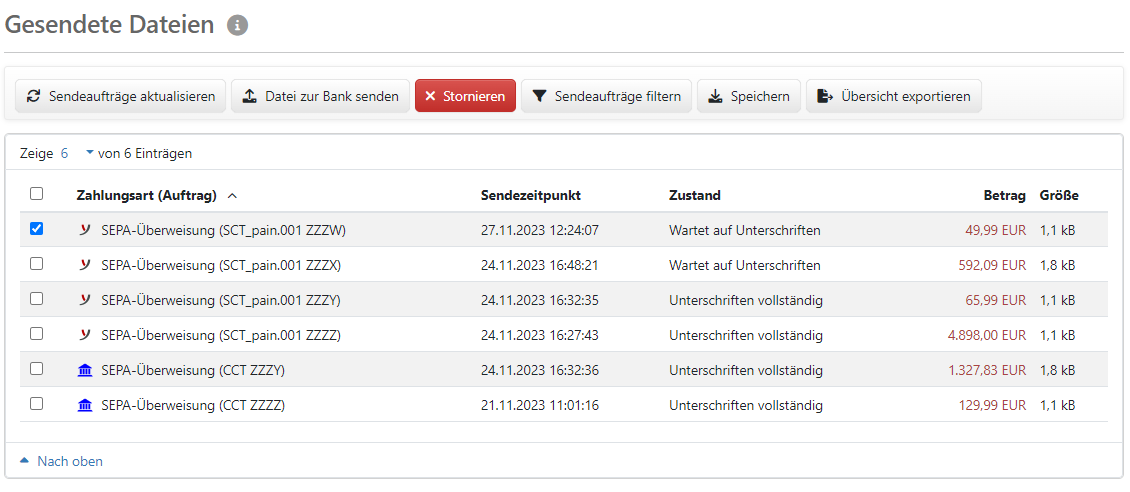The image size is (1130, 492).
Task: Click the Gesendete Dateien page heading
Action: (110, 24)
